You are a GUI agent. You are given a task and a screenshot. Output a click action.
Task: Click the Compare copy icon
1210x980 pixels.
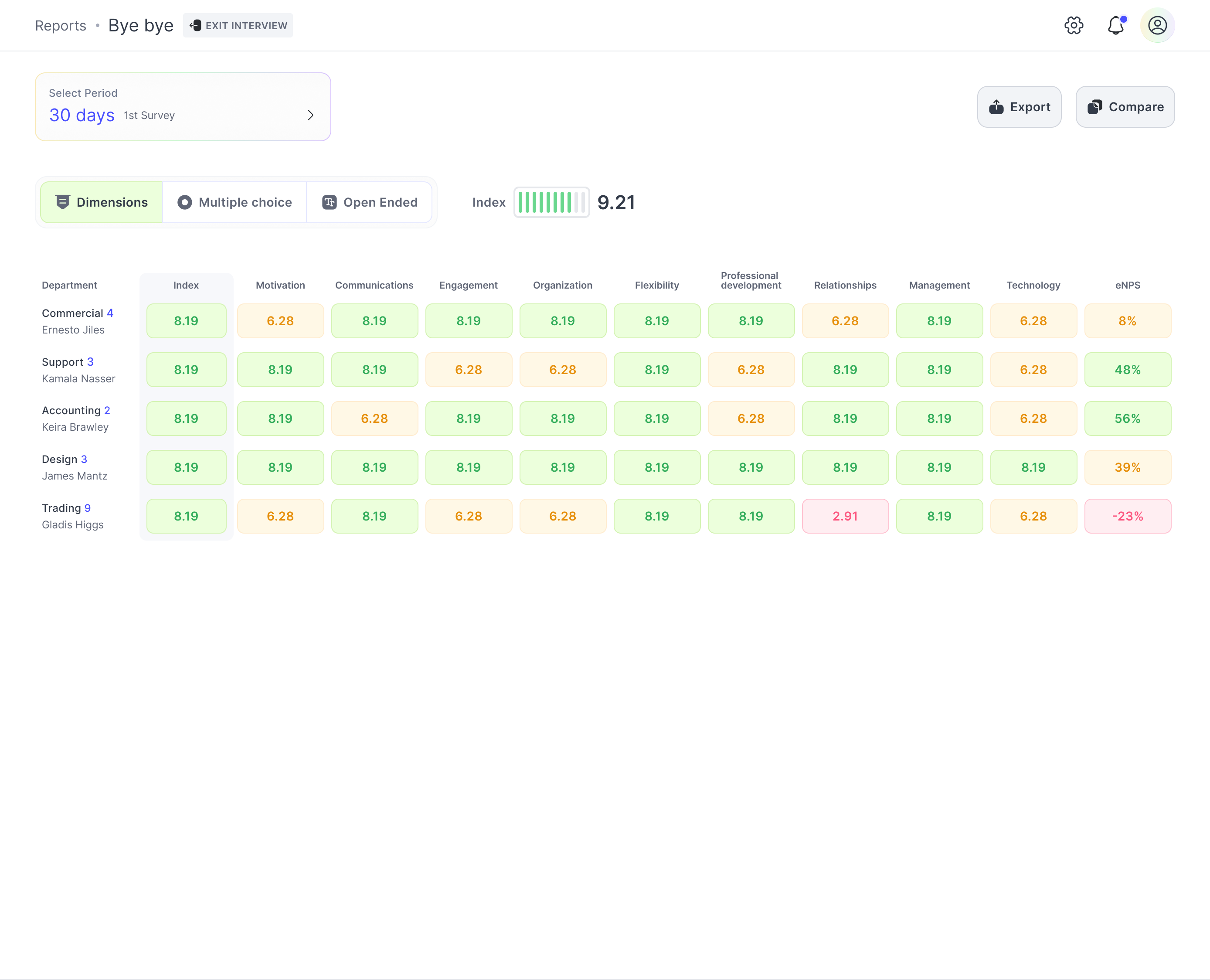pos(1094,107)
